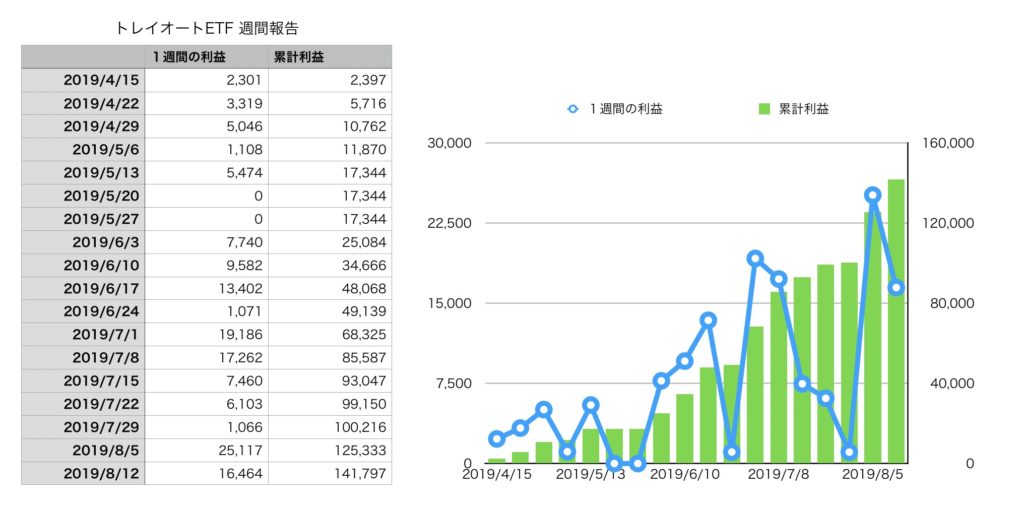The width and height of the screenshot is (1024, 506).
Task: Select date cell 2019/4/22
Action: pos(83,103)
